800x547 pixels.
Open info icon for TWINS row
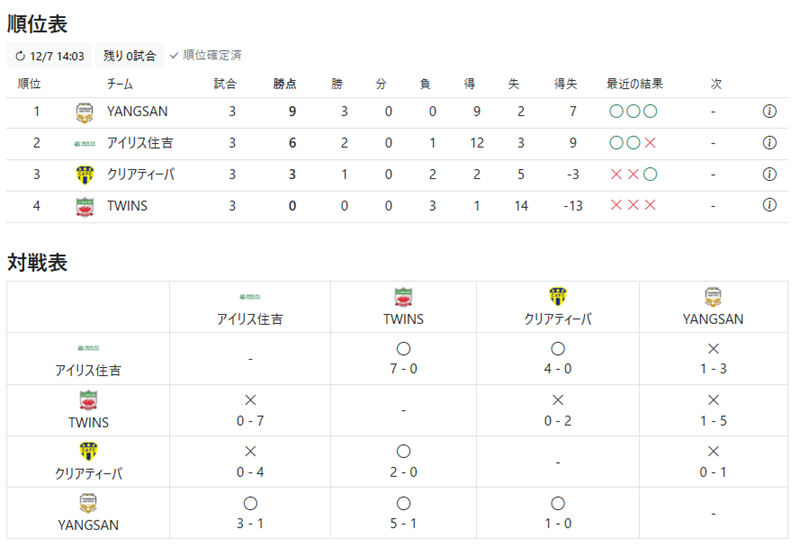click(769, 205)
